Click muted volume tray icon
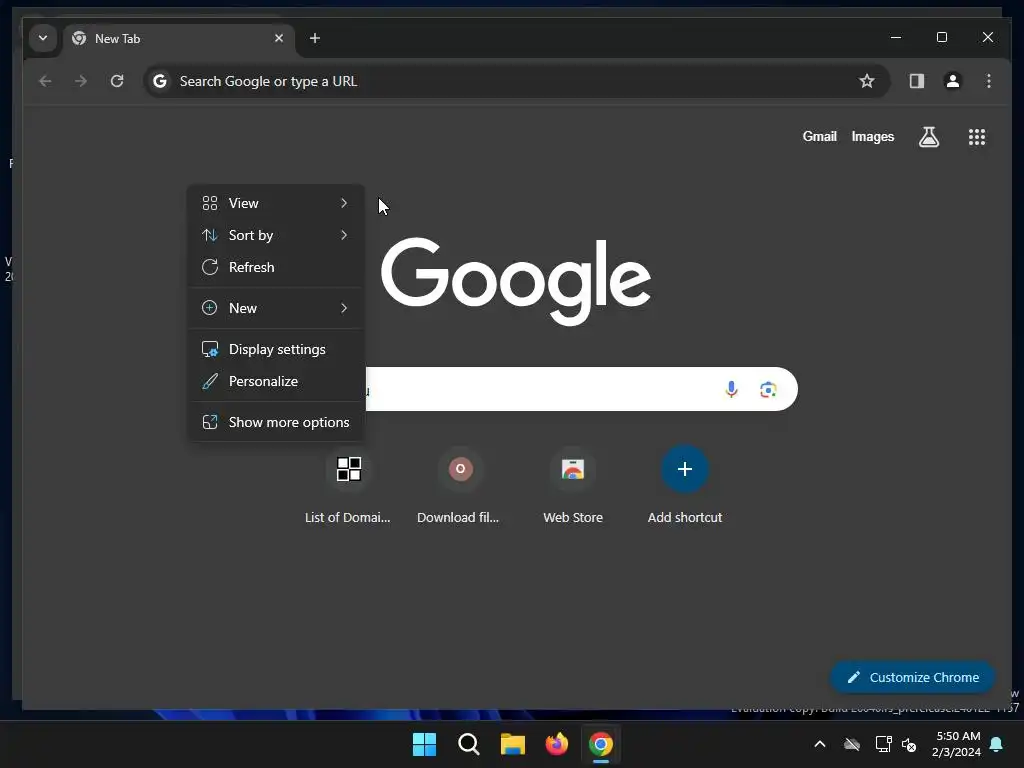The image size is (1024, 768). click(909, 744)
